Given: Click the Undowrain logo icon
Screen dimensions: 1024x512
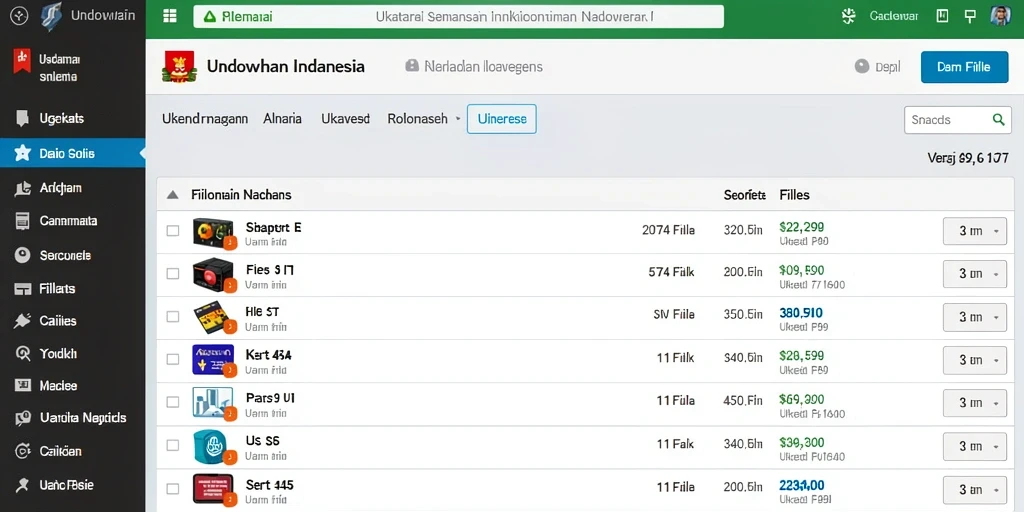Looking at the screenshot, I should 51,16.
